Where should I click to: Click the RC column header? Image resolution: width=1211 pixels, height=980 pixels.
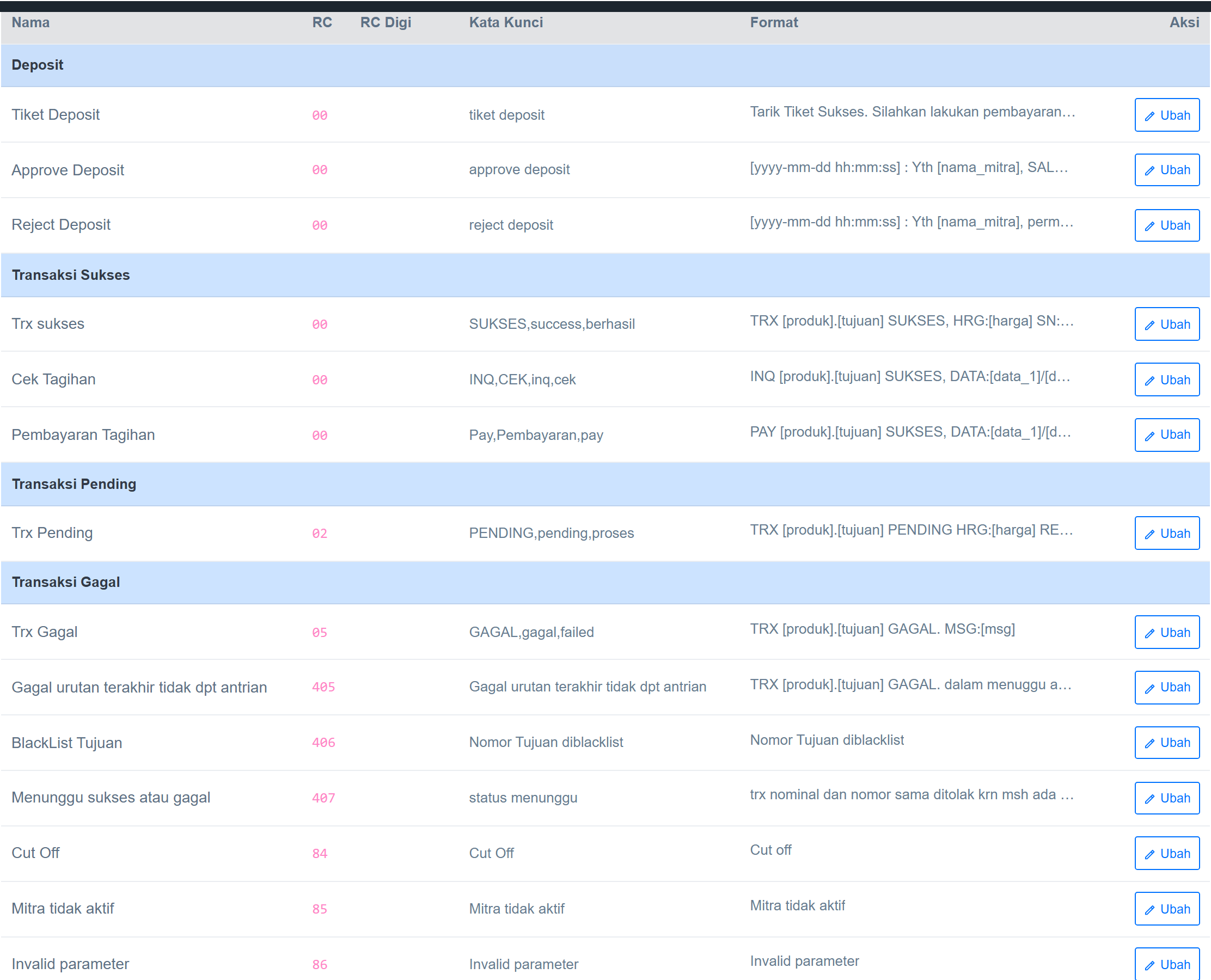(322, 22)
